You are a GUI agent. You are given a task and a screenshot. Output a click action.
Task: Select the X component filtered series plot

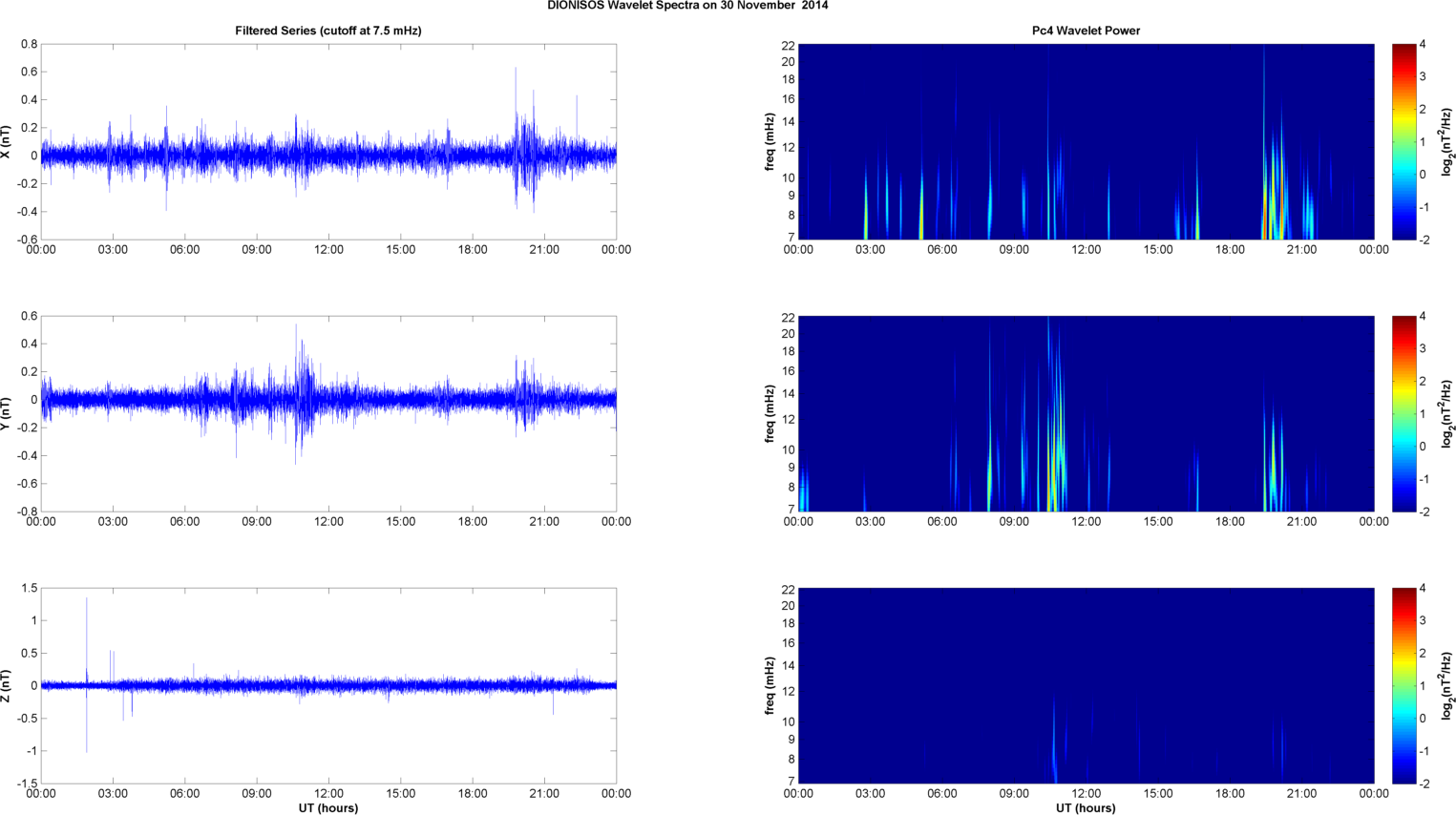click(328, 141)
